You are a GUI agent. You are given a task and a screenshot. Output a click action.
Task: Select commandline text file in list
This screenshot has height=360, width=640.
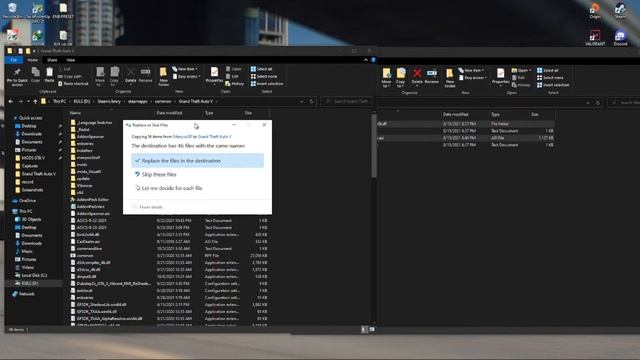click(x=89, y=249)
